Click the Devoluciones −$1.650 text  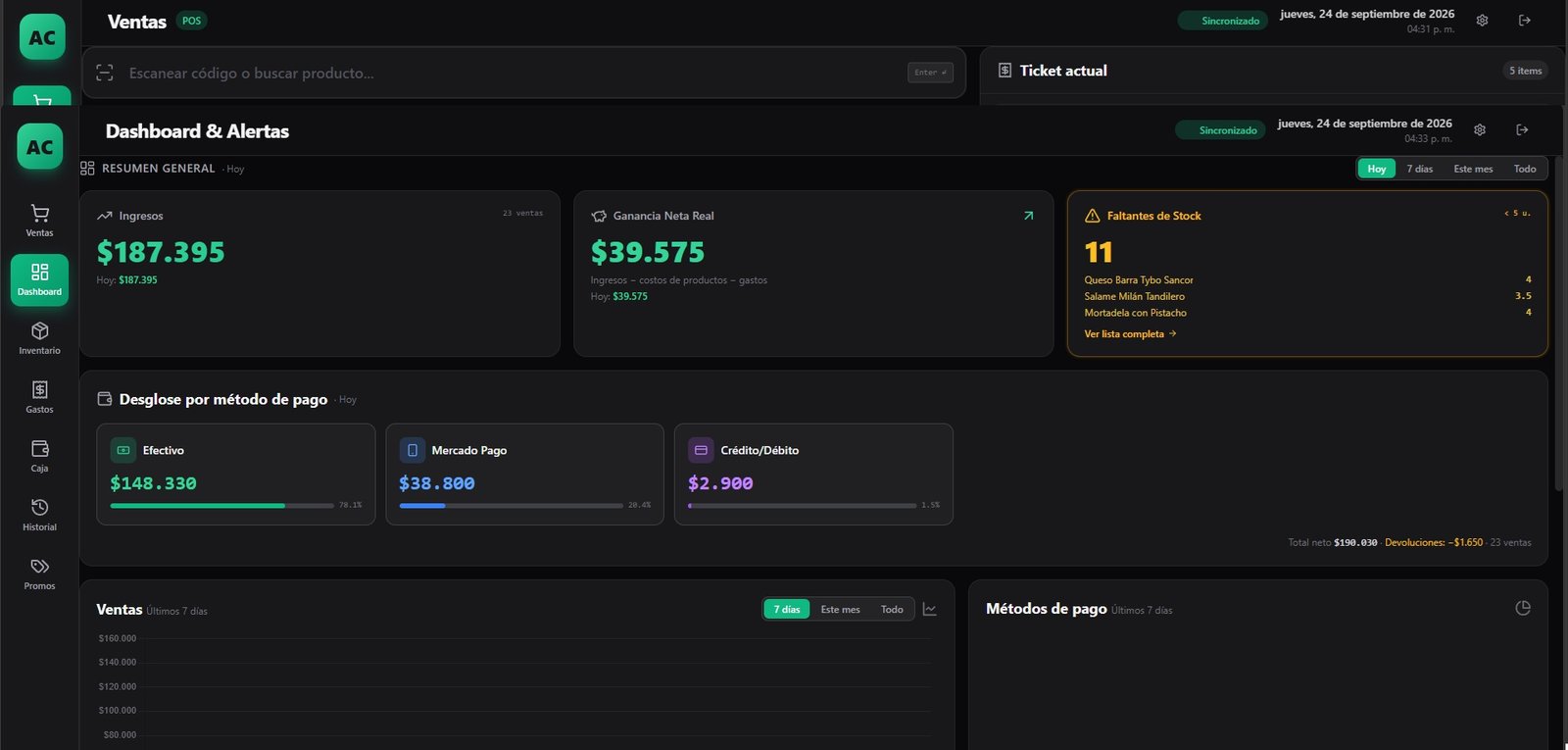[x=1434, y=542]
